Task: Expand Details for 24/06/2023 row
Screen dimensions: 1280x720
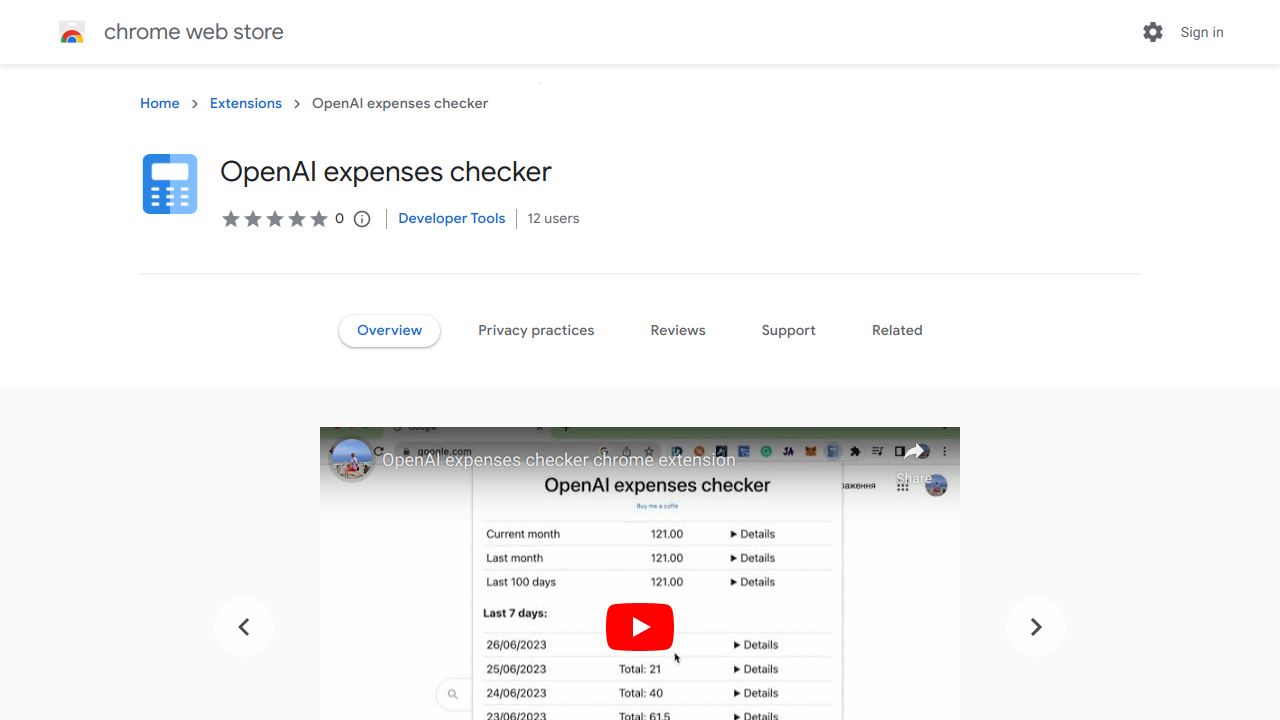Action: pyautogui.click(x=756, y=693)
